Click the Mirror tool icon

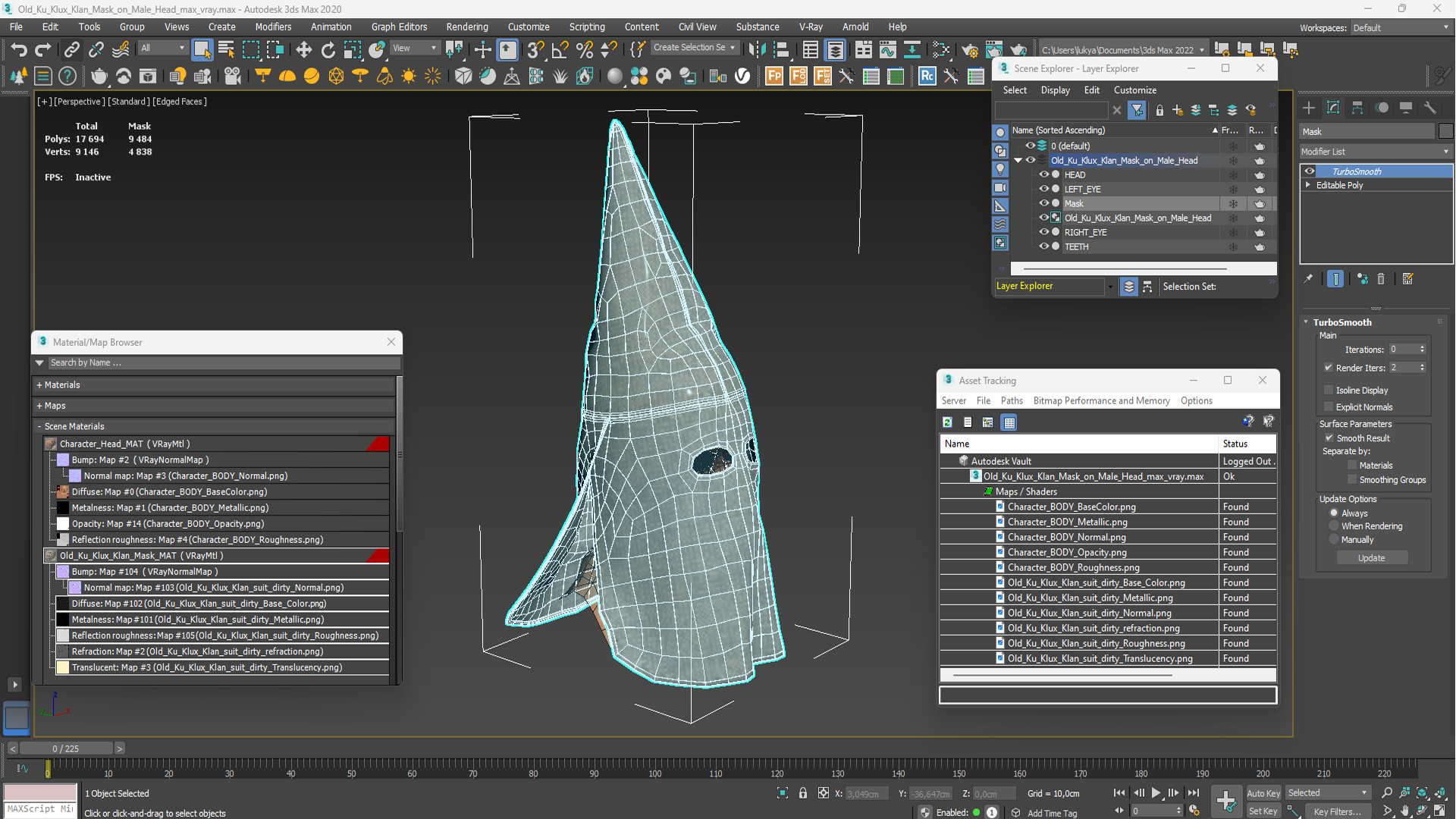click(x=756, y=50)
